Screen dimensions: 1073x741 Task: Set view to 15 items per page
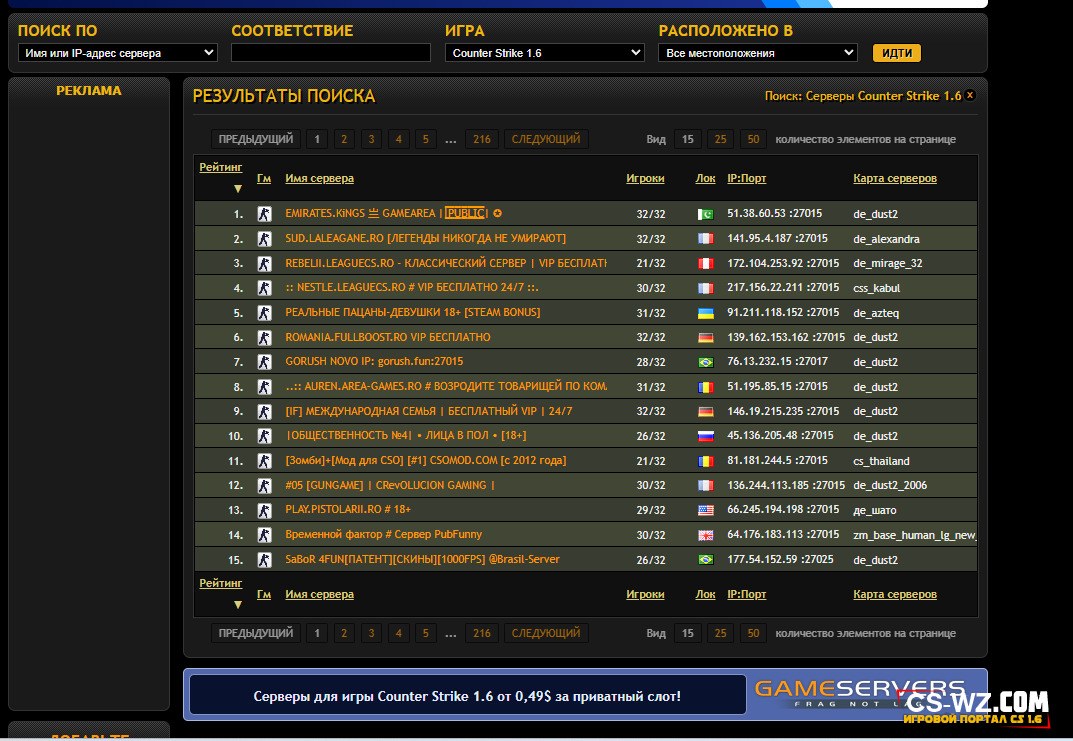point(687,139)
